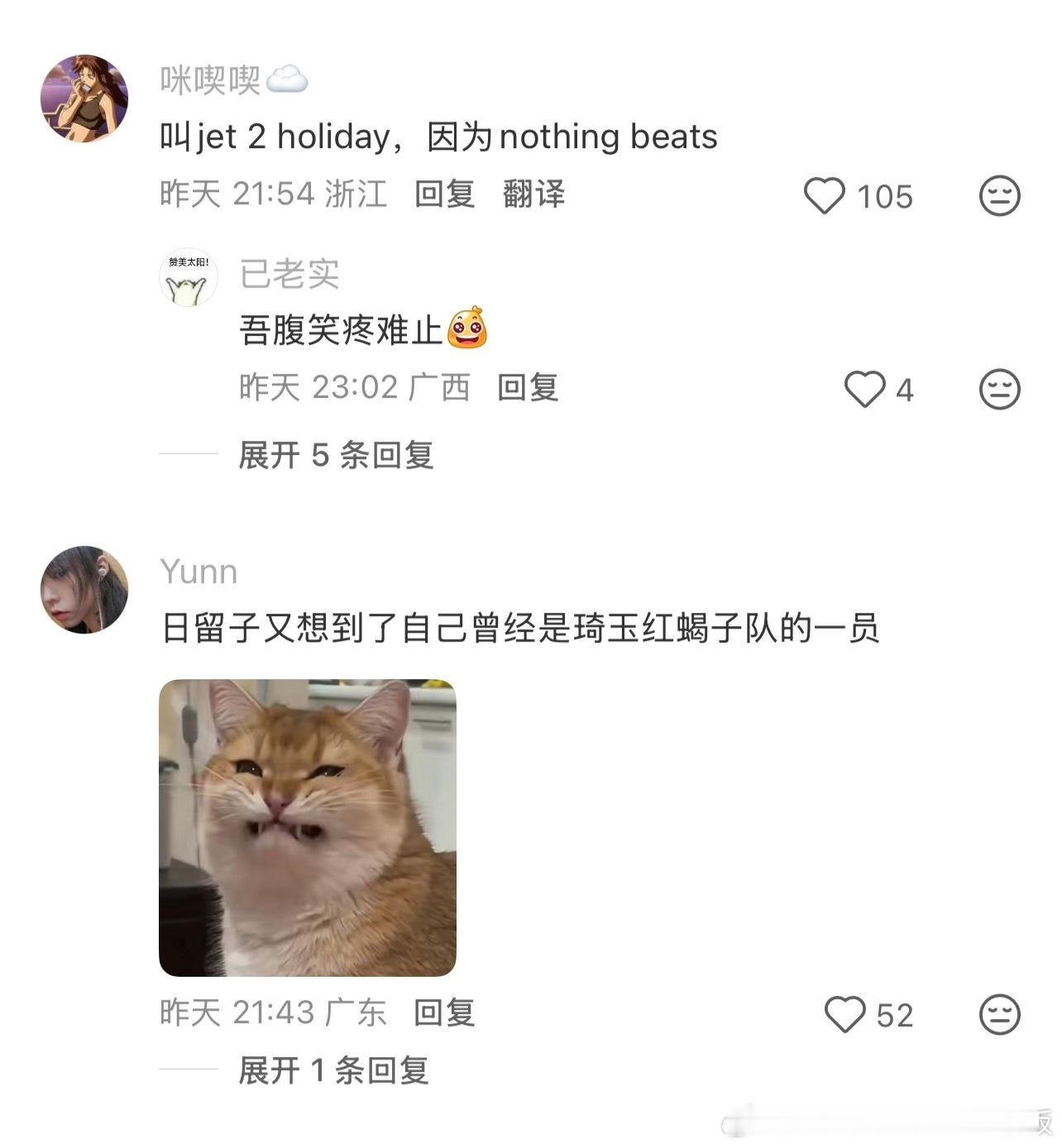Open the username 咪噢噢
This screenshot has width=1062, height=1148.
click(x=210, y=80)
